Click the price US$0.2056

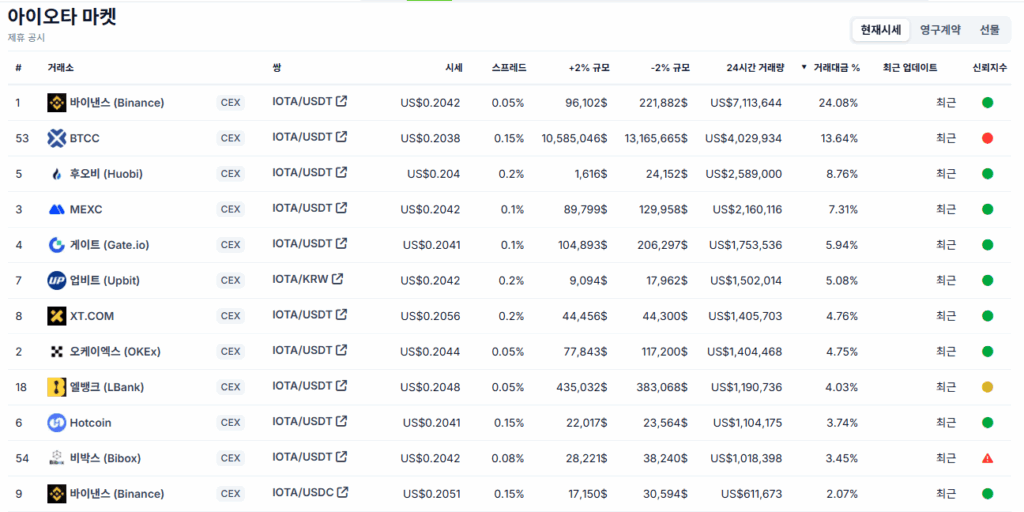click(430, 316)
